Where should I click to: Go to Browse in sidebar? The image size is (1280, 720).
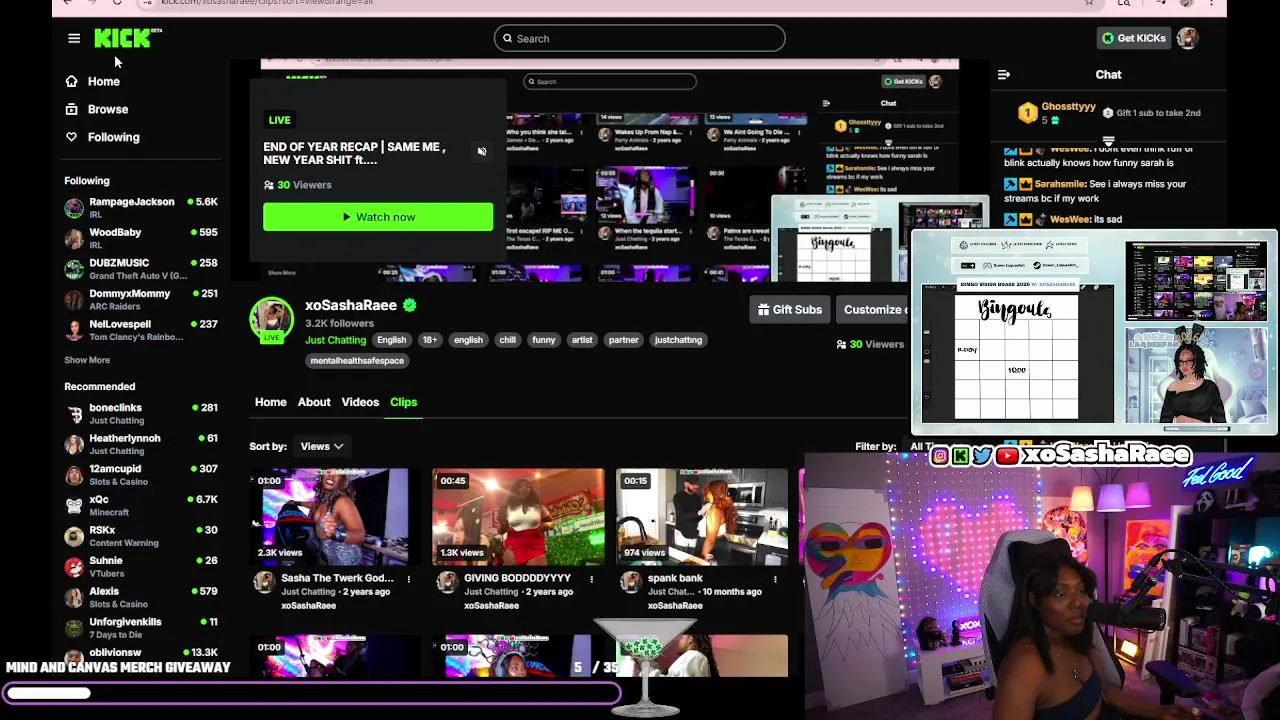coord(108,109)
